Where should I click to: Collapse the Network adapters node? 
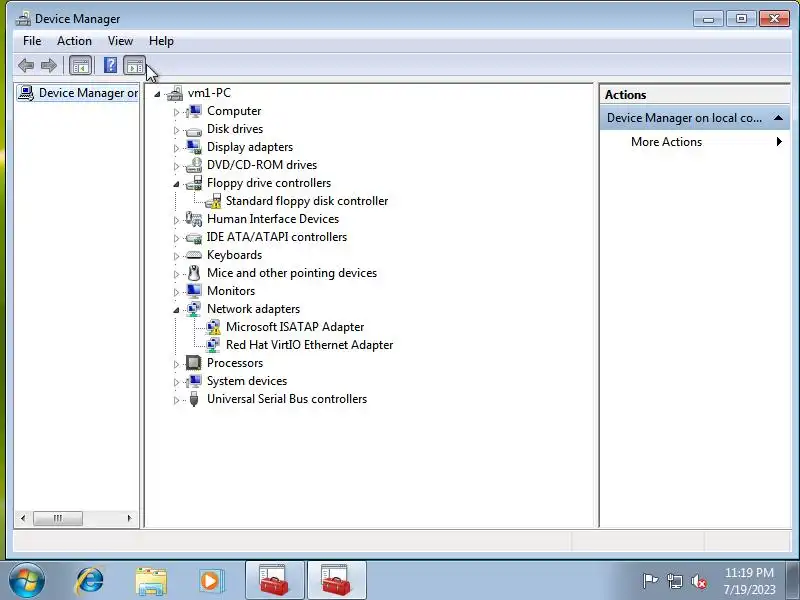click(x=176, y=310)
